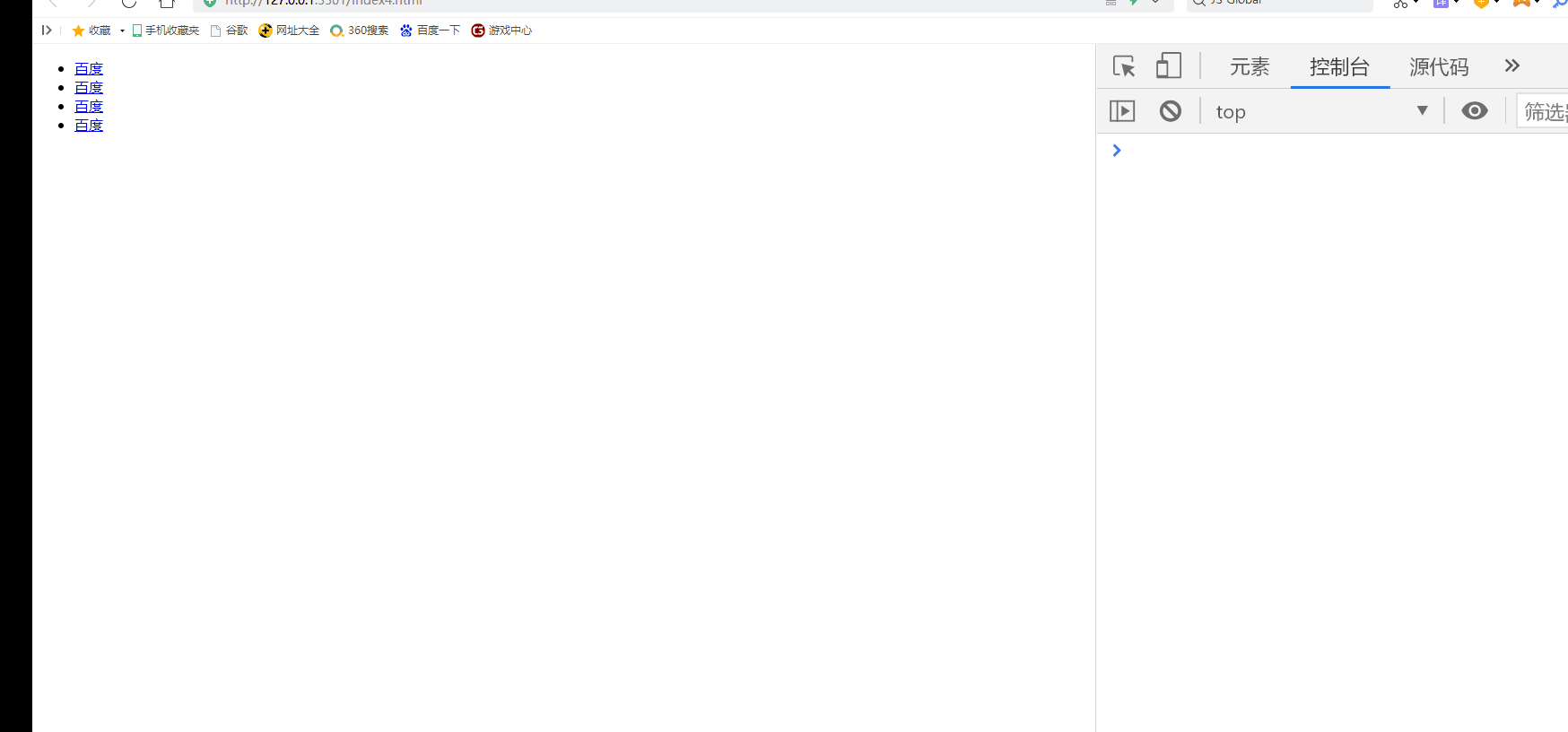The width and height of the screenshot is (1568, 732).
Task: Click the third 百度 link in the list
Action: point(89,107)
